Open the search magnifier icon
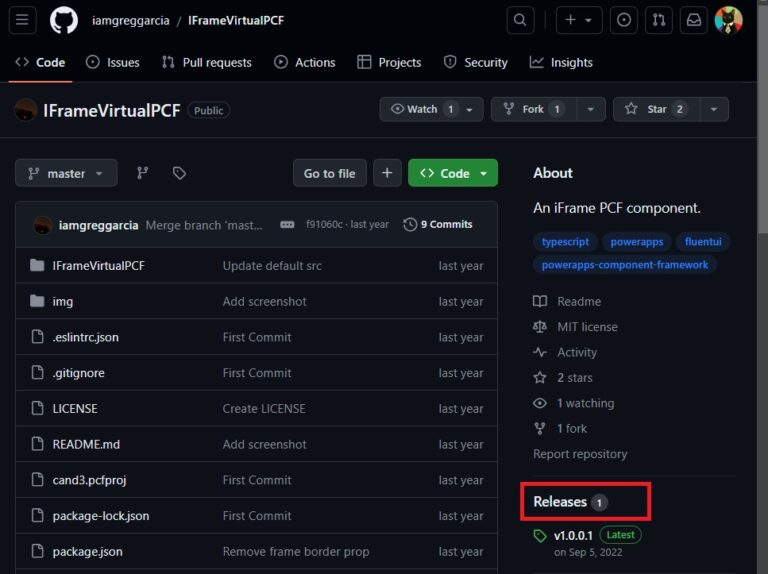 click(x=520, y=20)
